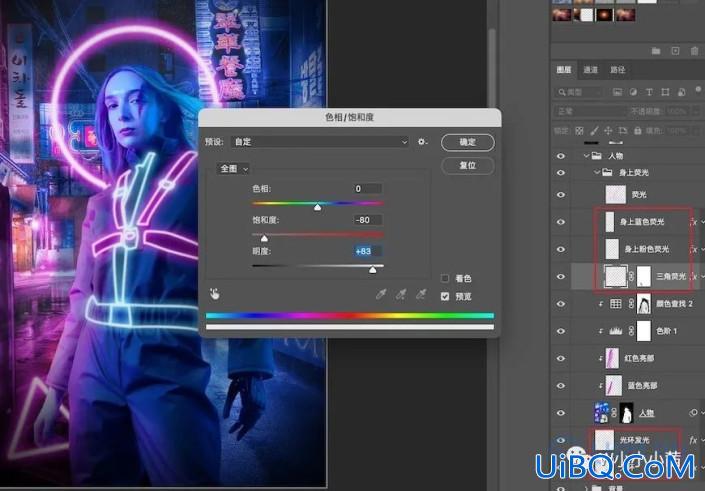The width and height of the screenshot is (705, 491).
Task: Click prevent artboard auto-nesting lock icon
Action: click(x=623, y=131)
